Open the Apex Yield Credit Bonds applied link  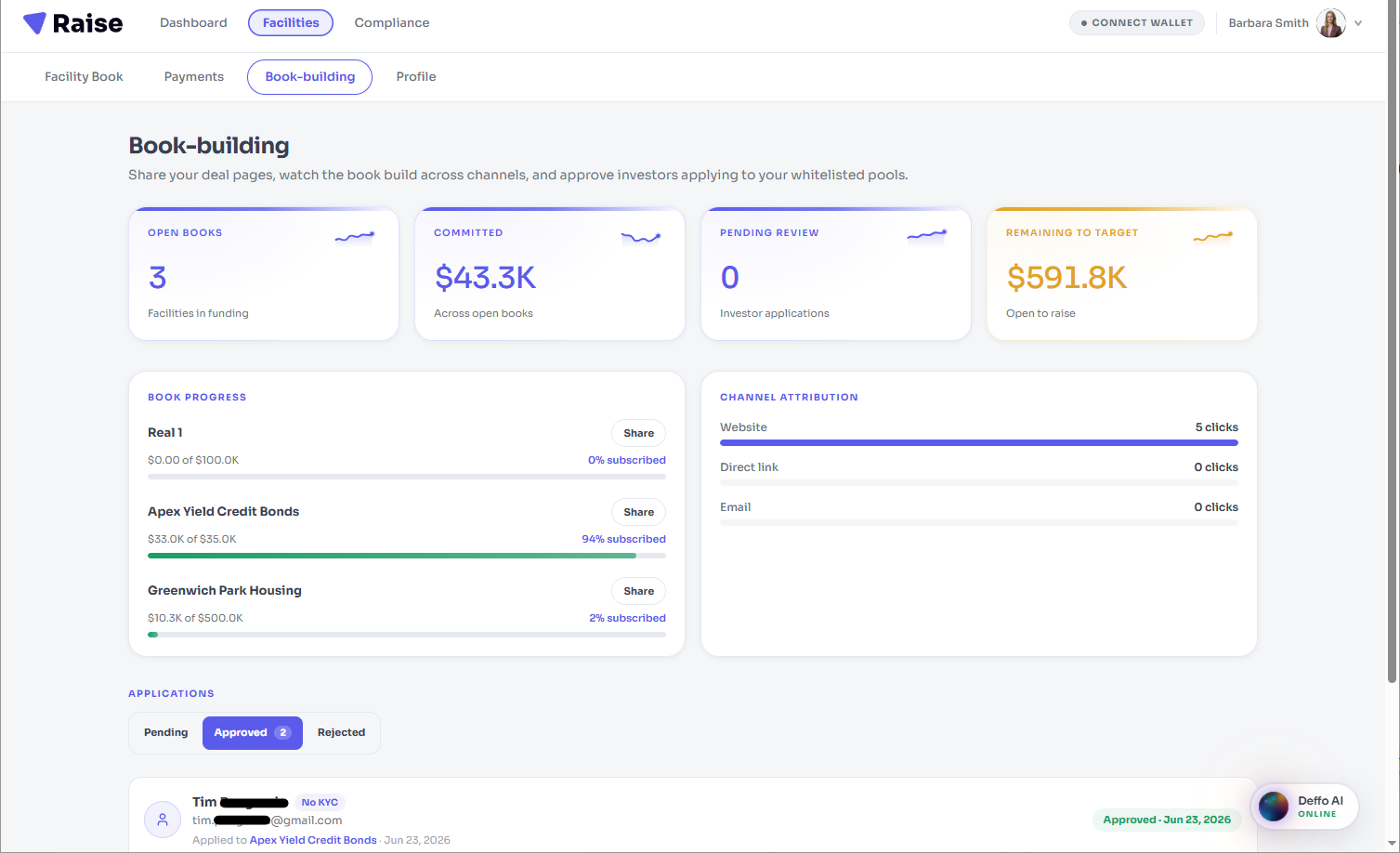[313, 840]
